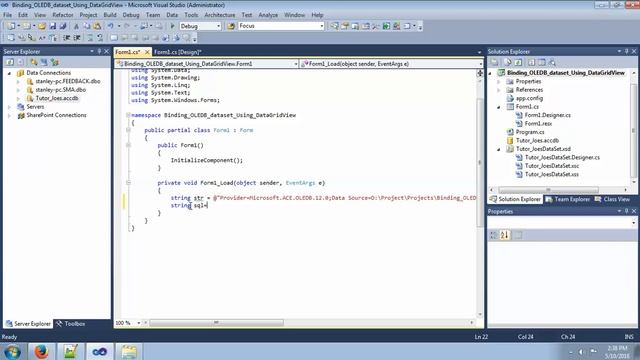Image resolution: width=640 pixels, height=360 pixels.
Task: Select app.config in Solution Explorer
Action: [529, 98]
